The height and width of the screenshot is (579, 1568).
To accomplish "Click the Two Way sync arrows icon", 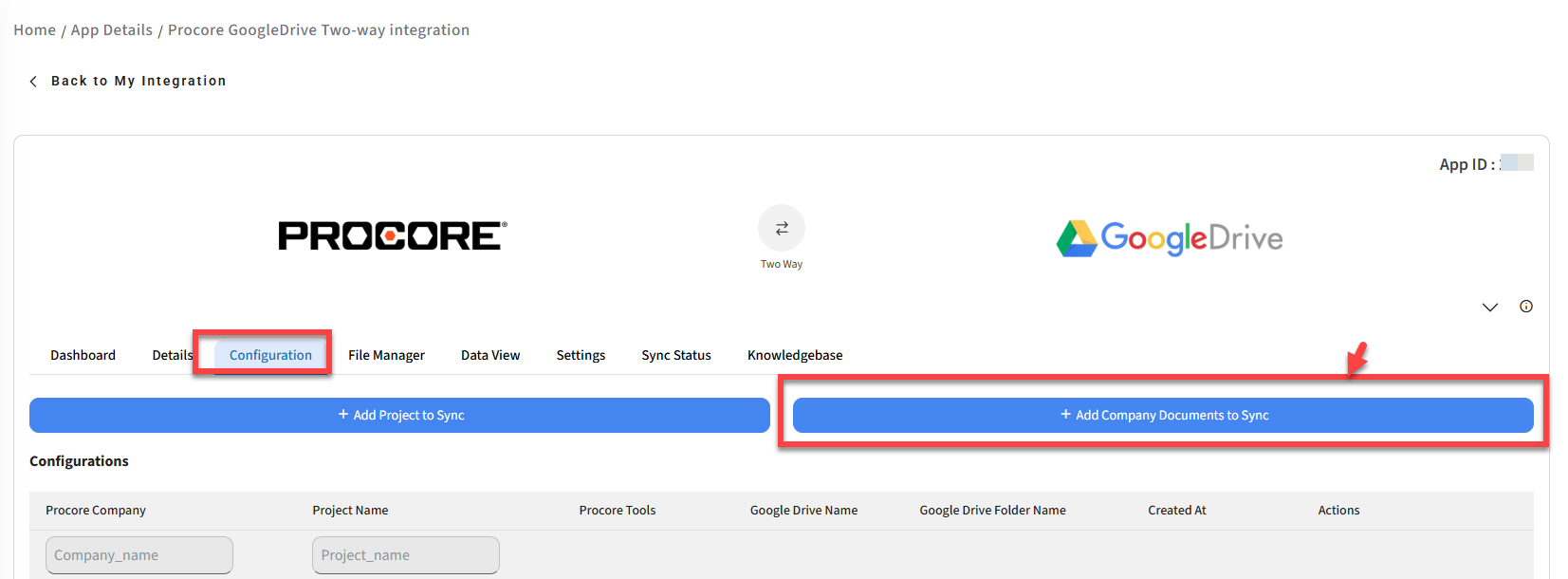I will click(x=781, y=229).
